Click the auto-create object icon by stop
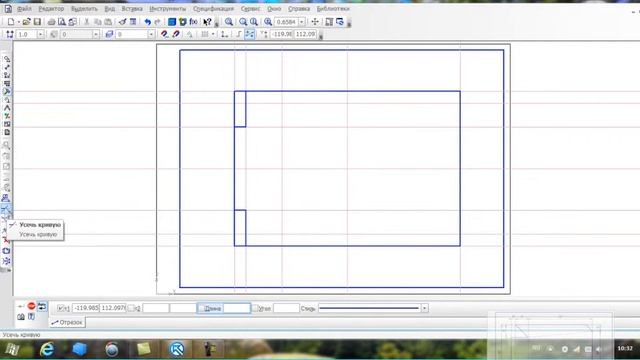The height and width of the screenshot is (360, 640). tap(42, 306)
